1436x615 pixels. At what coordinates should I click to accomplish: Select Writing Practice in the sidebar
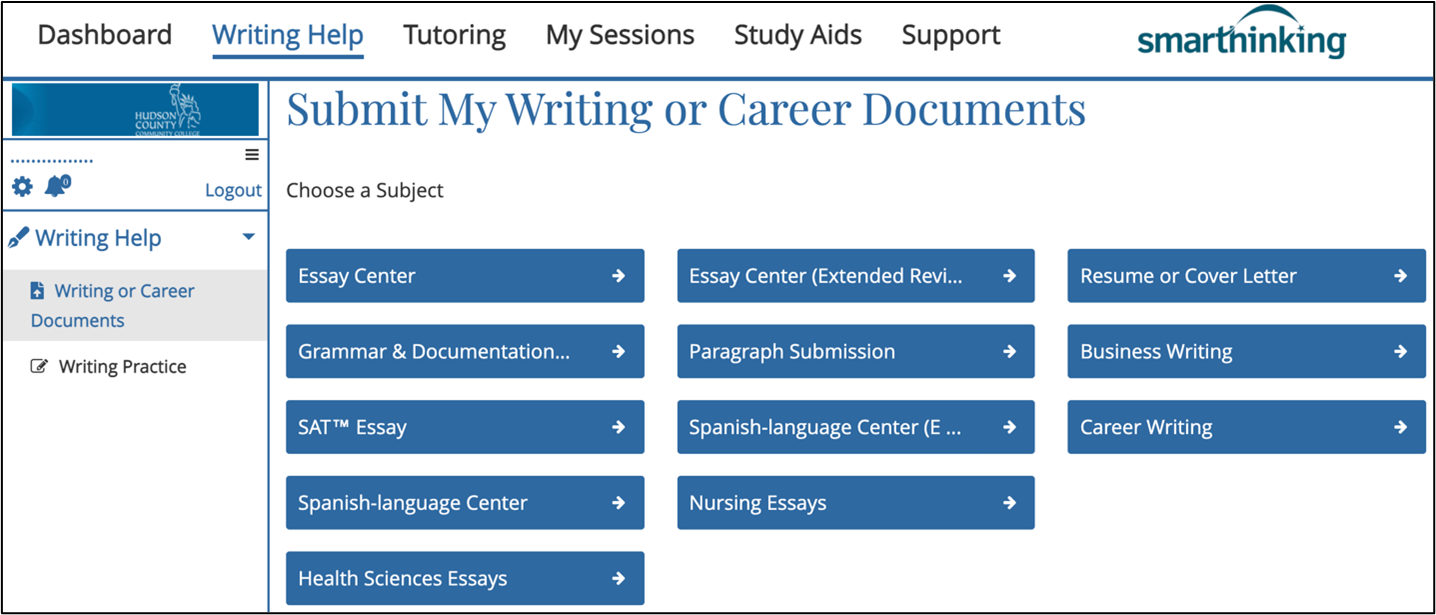point(123,366)
